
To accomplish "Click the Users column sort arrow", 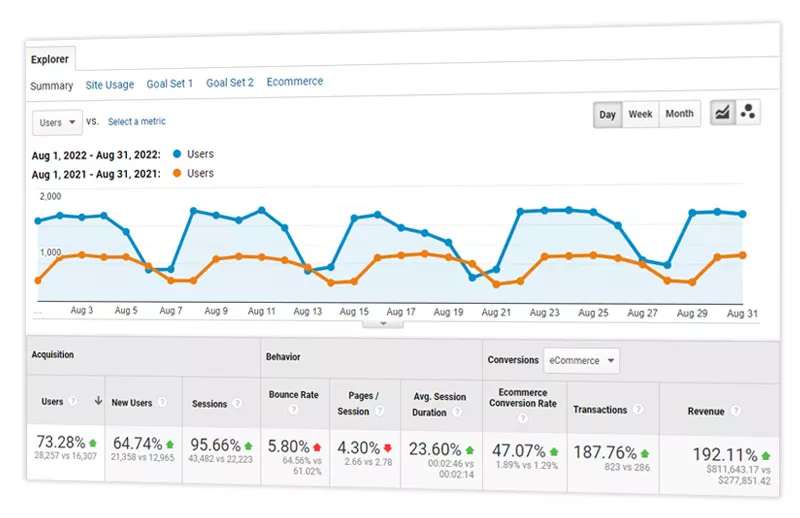I will pyautogui.click(x=98, y=401).
